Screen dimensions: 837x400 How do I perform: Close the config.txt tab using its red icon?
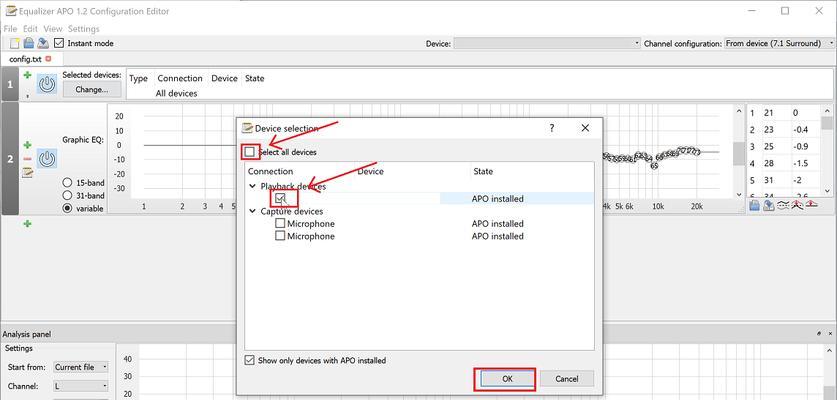pos(49,59)
